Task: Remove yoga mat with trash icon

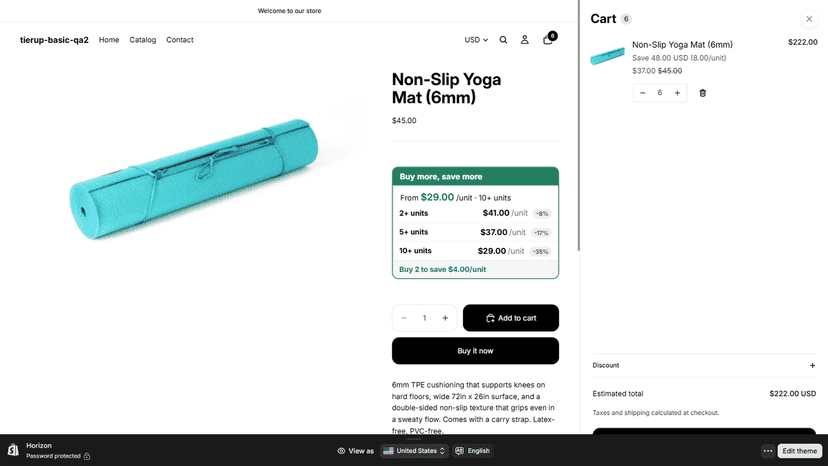Action: pos(702,93)
